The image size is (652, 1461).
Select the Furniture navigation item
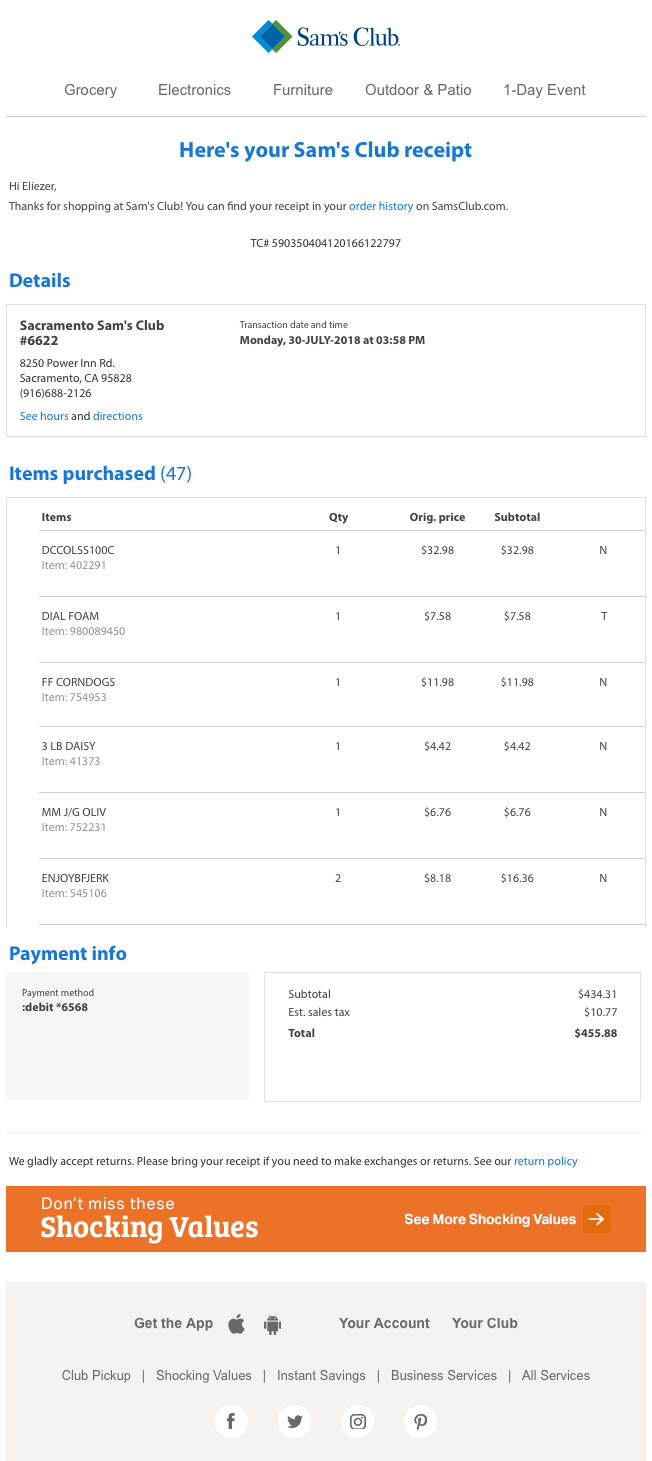[303, 90]
